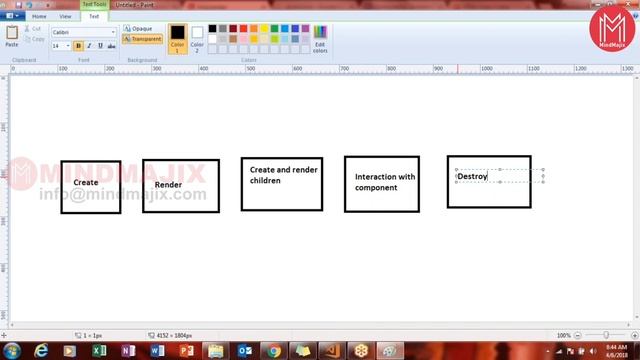Toggle Bold text formatting

[78, 46]
